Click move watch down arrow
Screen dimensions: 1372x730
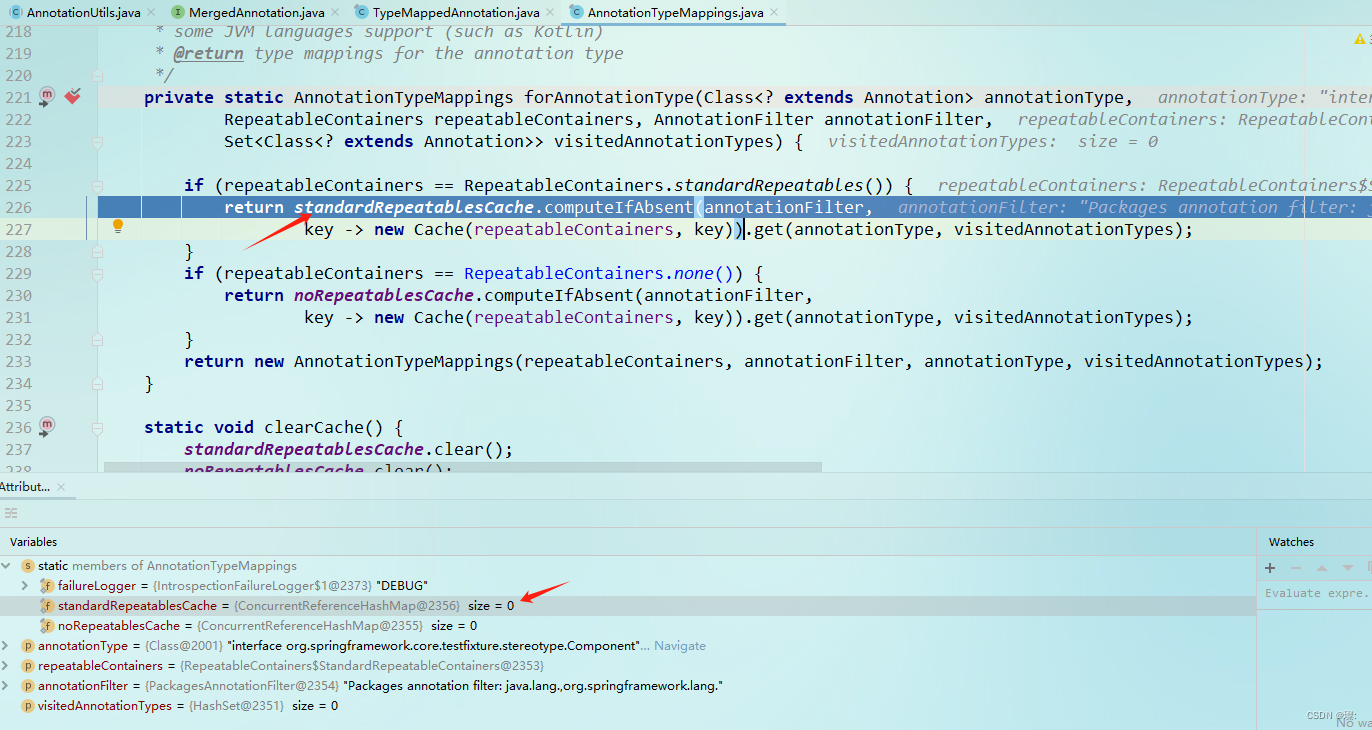(1347, 567)
